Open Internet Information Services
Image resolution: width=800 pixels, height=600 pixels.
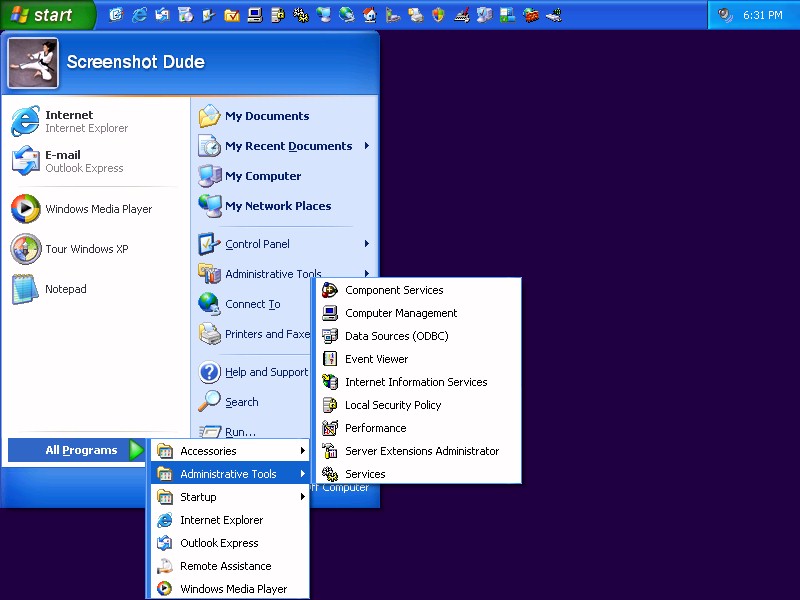click(416, 382)
